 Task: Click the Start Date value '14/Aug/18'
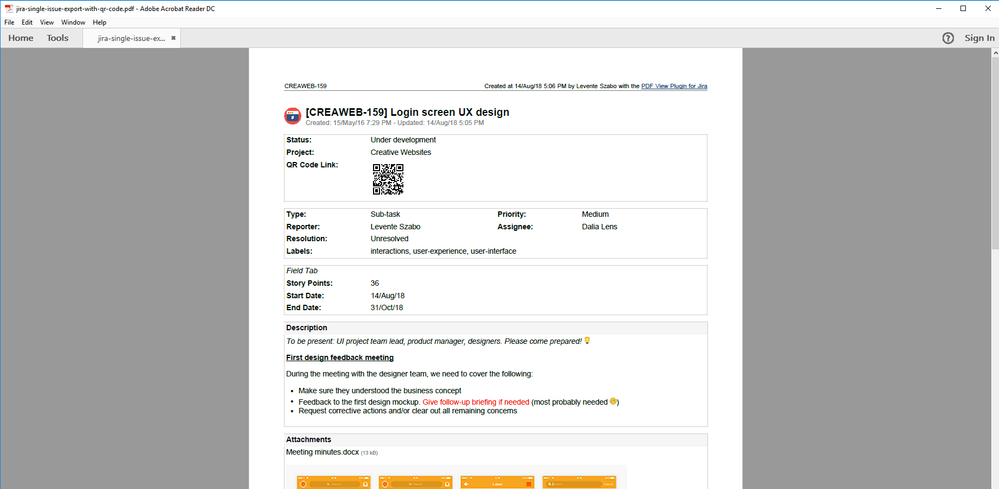point(387,295)
